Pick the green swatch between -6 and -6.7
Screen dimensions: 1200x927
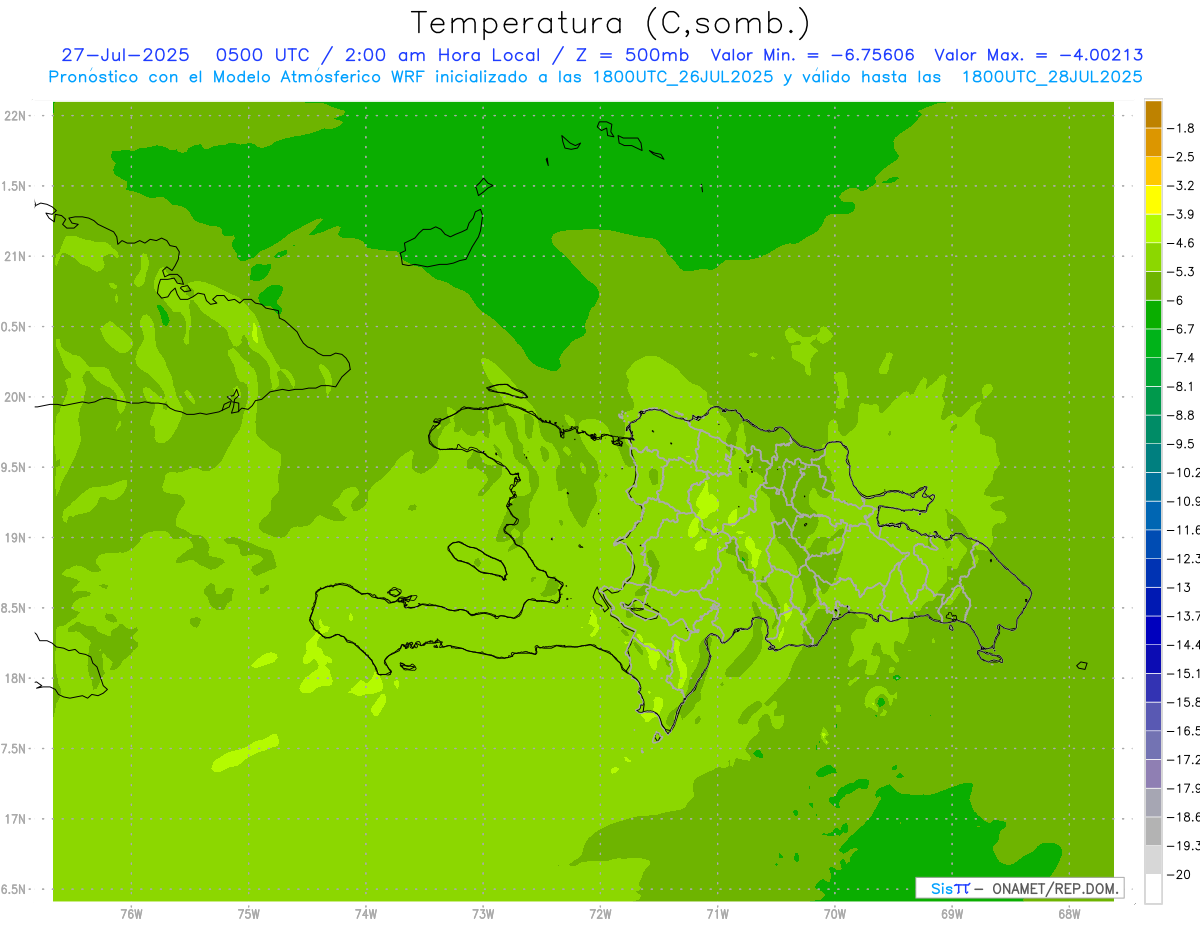coord(1153,315)
